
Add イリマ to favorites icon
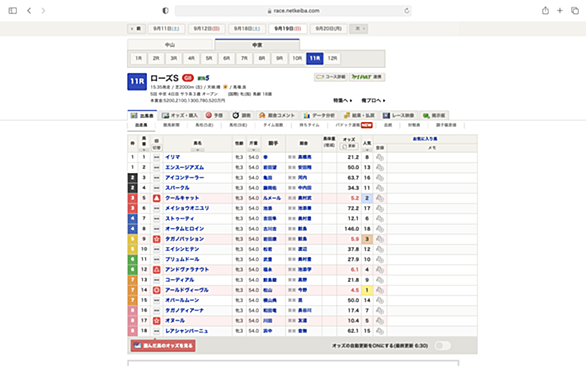[x=380, y=157]
